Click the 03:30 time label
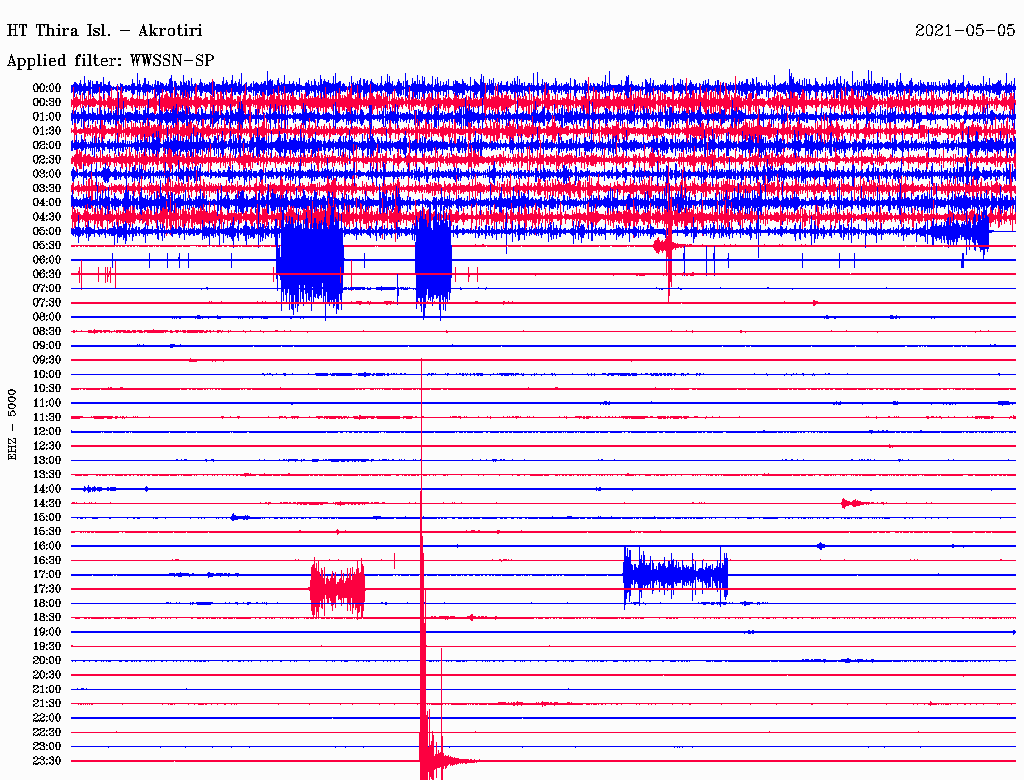Viewport: 1024px width, 780px height. 47,188
